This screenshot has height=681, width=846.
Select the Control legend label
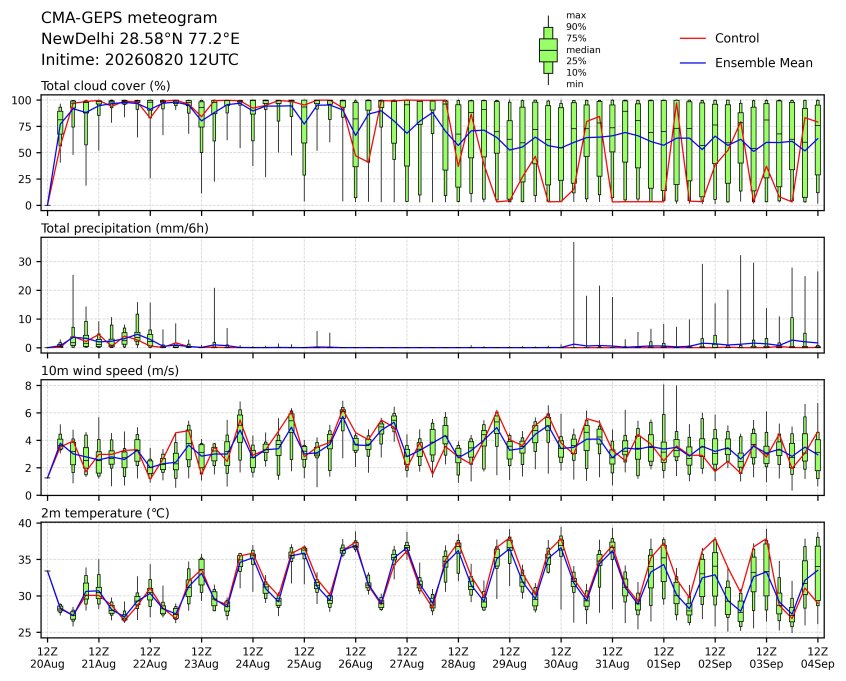tap(736, 38)
